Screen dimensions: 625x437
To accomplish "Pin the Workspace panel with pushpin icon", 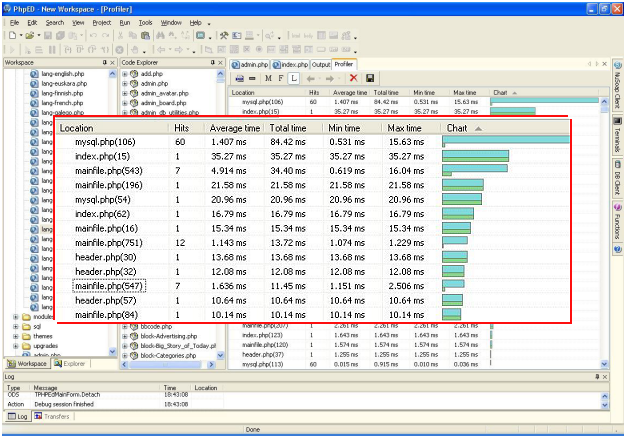I will (105, 62).
